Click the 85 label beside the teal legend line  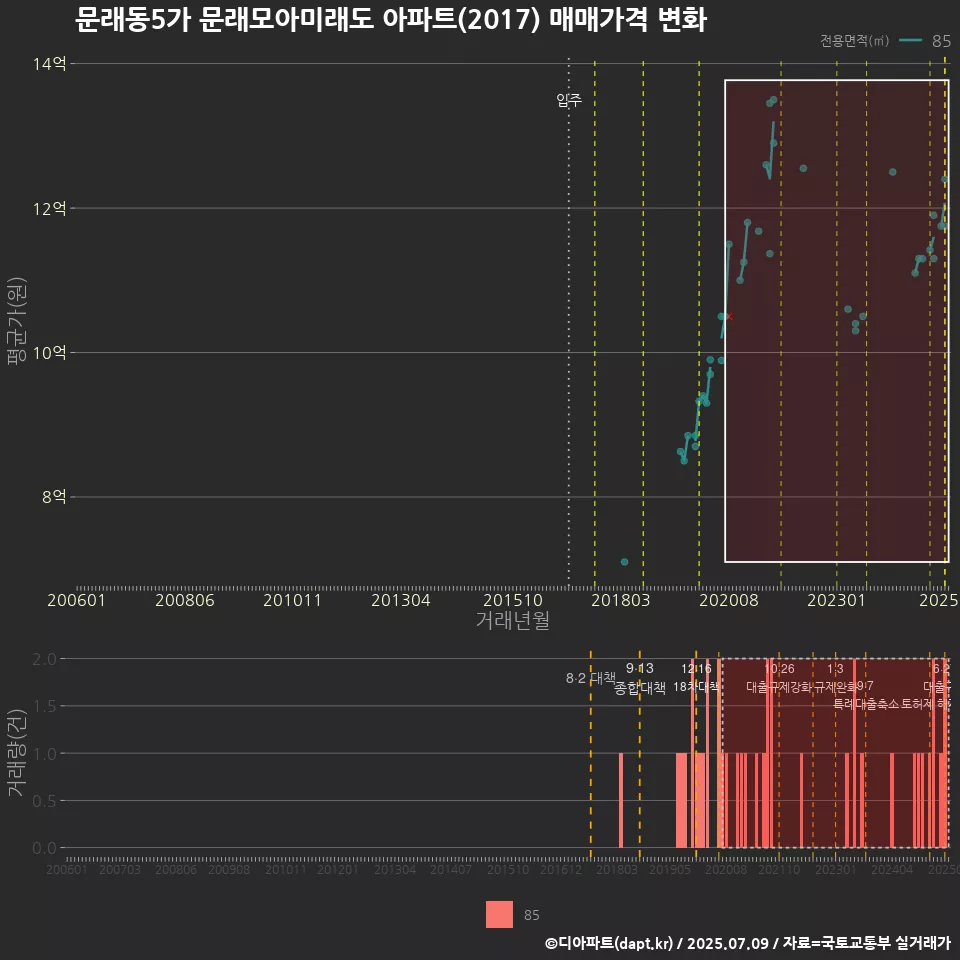(x=941, y=41)
